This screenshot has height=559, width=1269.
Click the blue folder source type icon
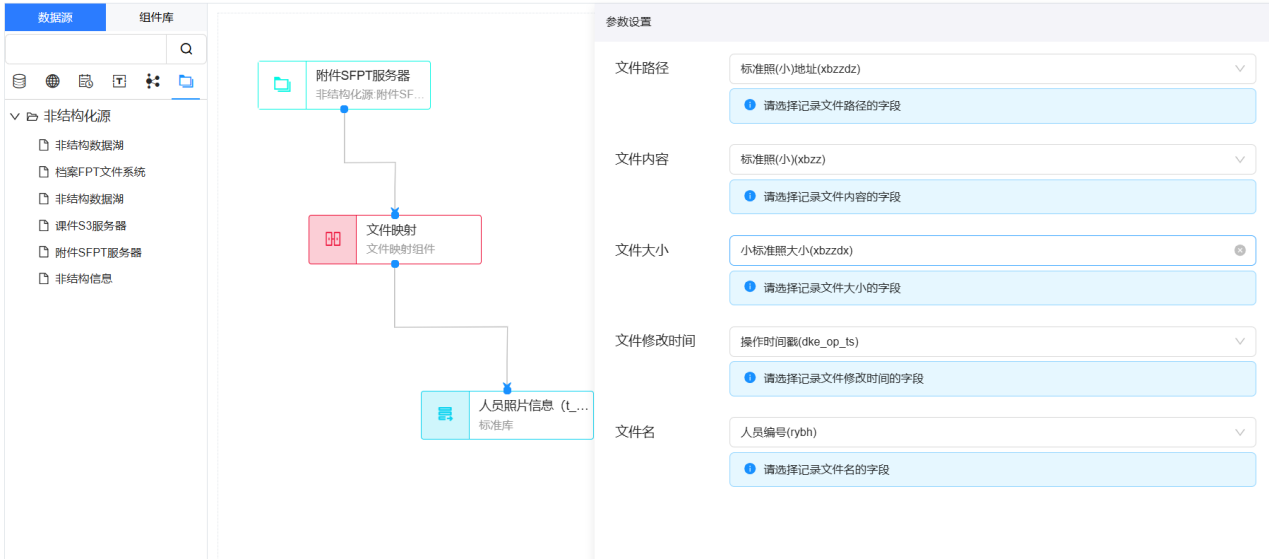tap(185, 81)
